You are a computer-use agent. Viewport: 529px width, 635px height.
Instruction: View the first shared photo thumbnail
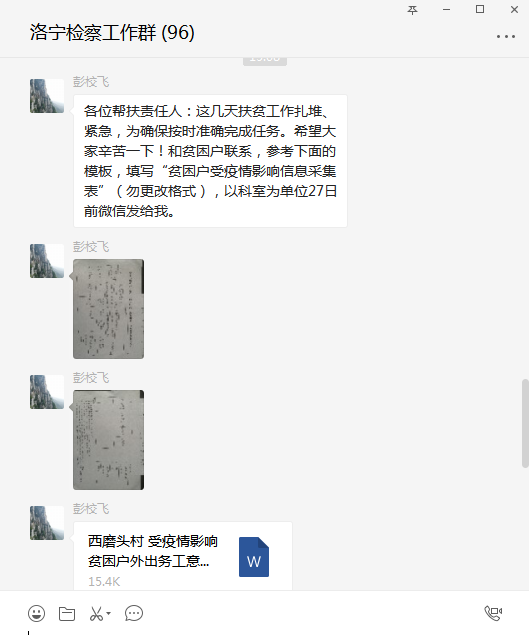(x=109, y=309)
